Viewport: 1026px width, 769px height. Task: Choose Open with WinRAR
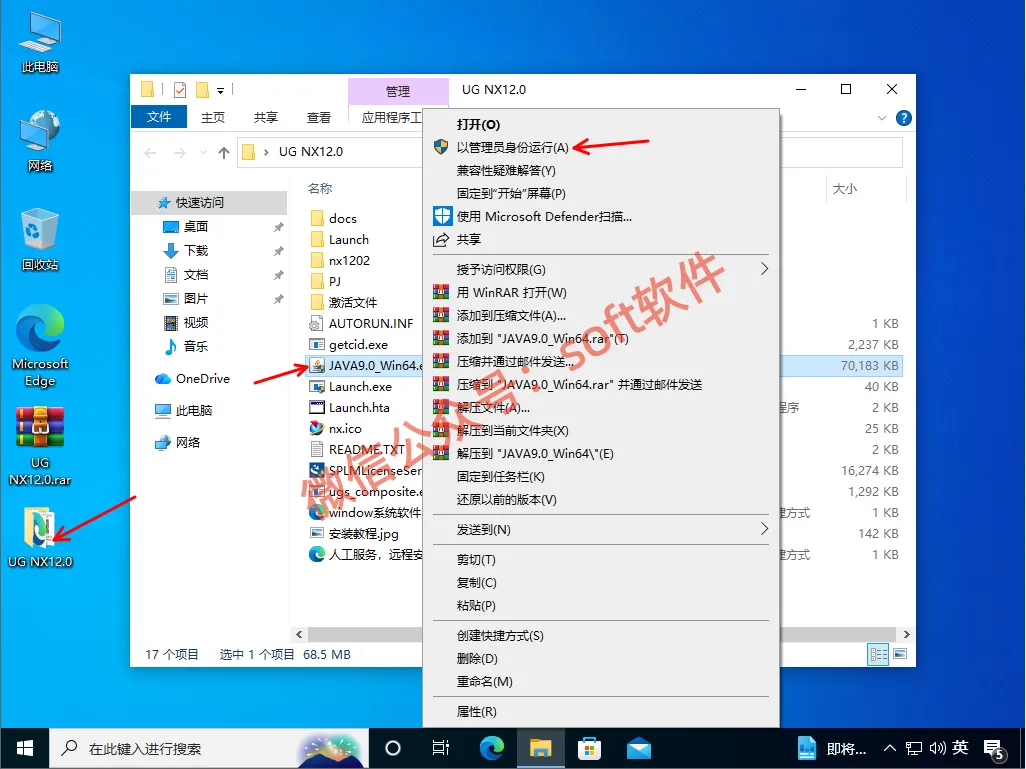[x=601, y=292]
